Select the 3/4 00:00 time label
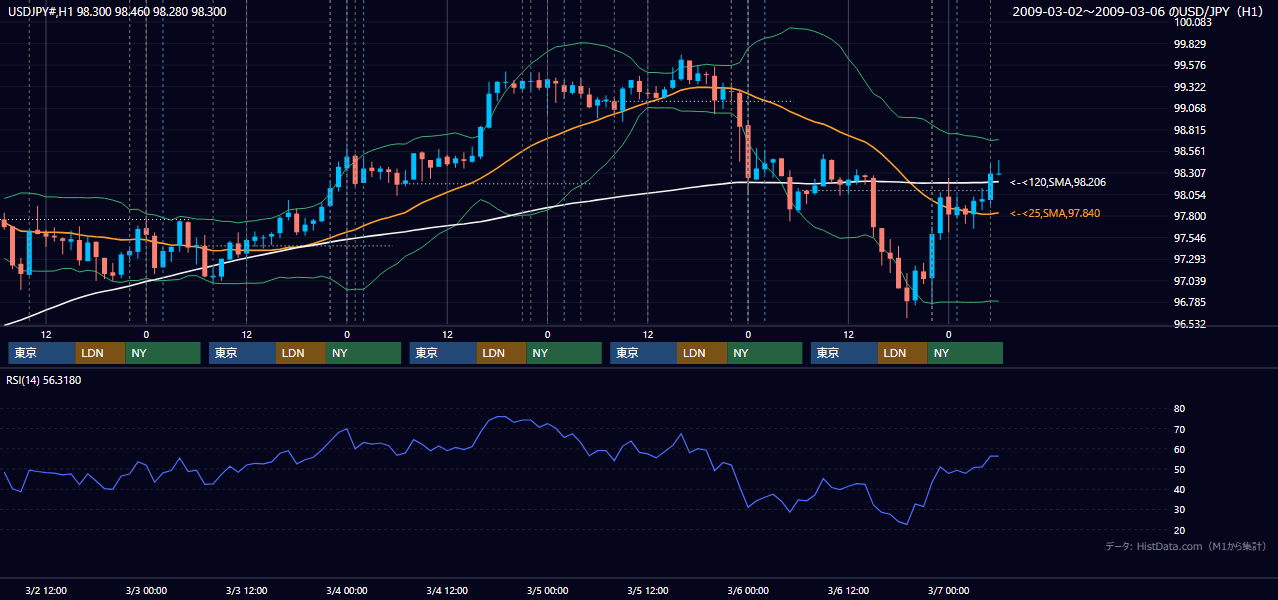This screenshot has height=600, width=1278. (x=347, y=591)
